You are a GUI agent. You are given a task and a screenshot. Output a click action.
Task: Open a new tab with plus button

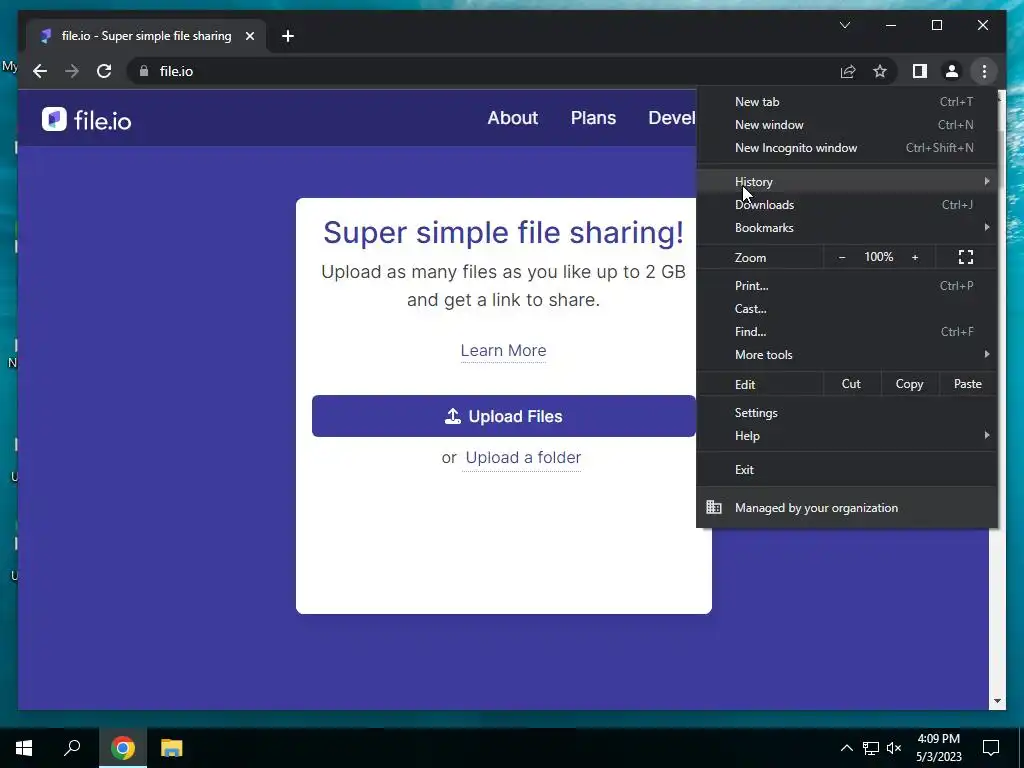(x=288, y=36)
